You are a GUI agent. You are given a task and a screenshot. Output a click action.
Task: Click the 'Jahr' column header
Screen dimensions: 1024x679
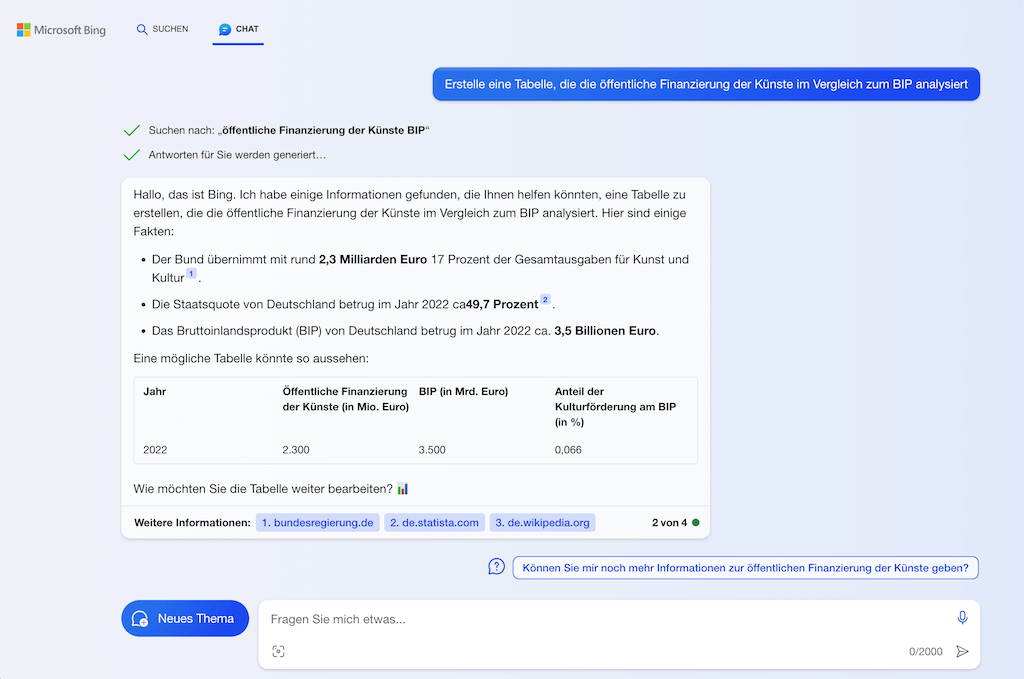pyautogui.click(x=155, y=392)
